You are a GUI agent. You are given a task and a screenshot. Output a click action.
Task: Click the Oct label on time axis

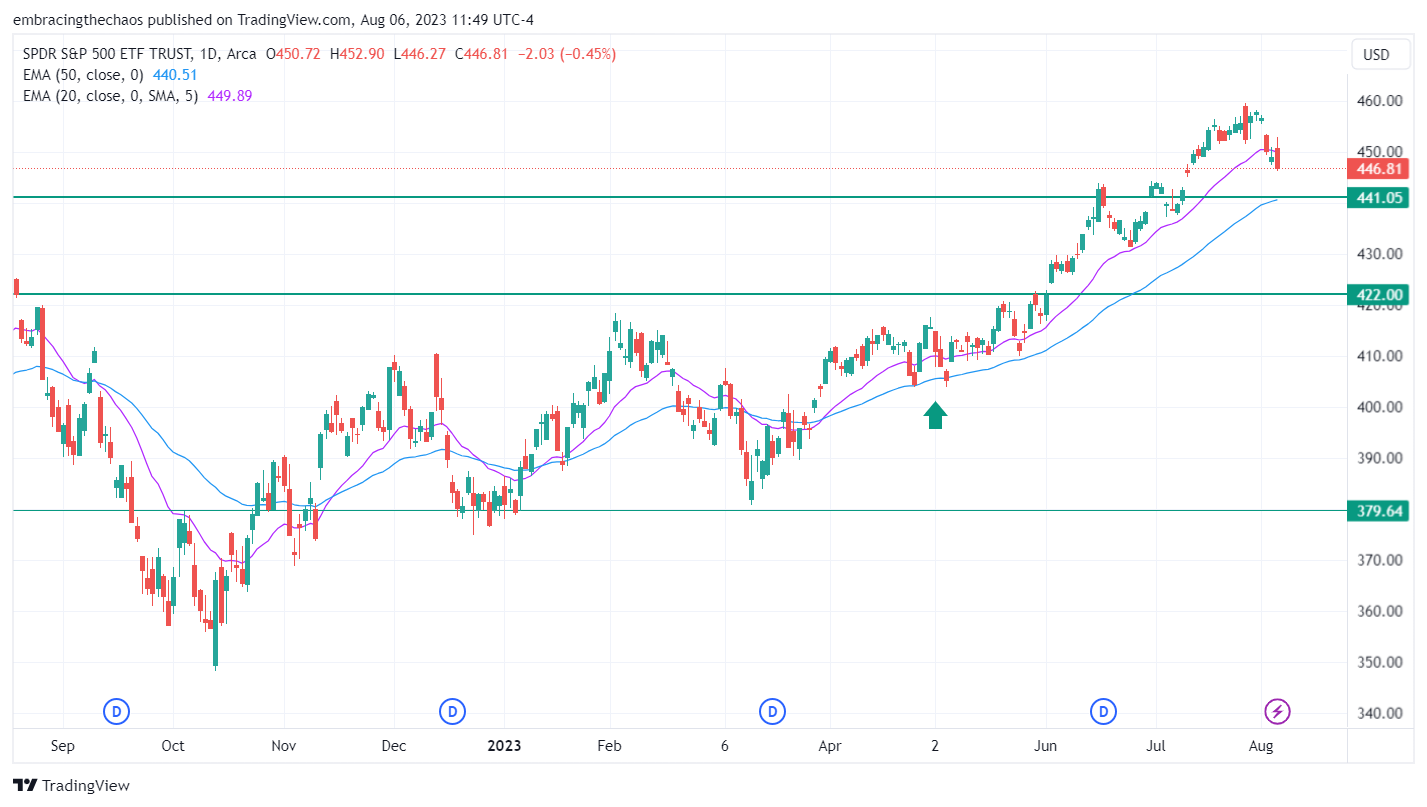[173, 746]
